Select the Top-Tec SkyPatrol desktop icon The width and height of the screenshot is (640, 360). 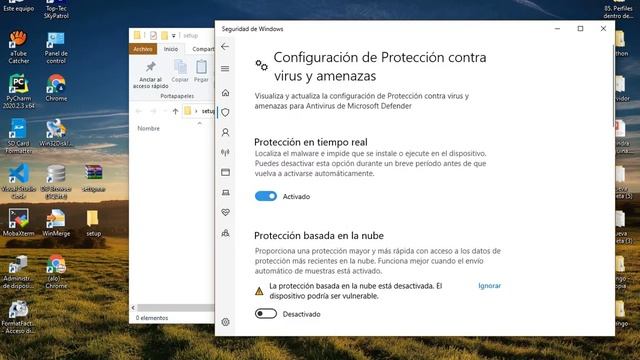tap(56, 9)
